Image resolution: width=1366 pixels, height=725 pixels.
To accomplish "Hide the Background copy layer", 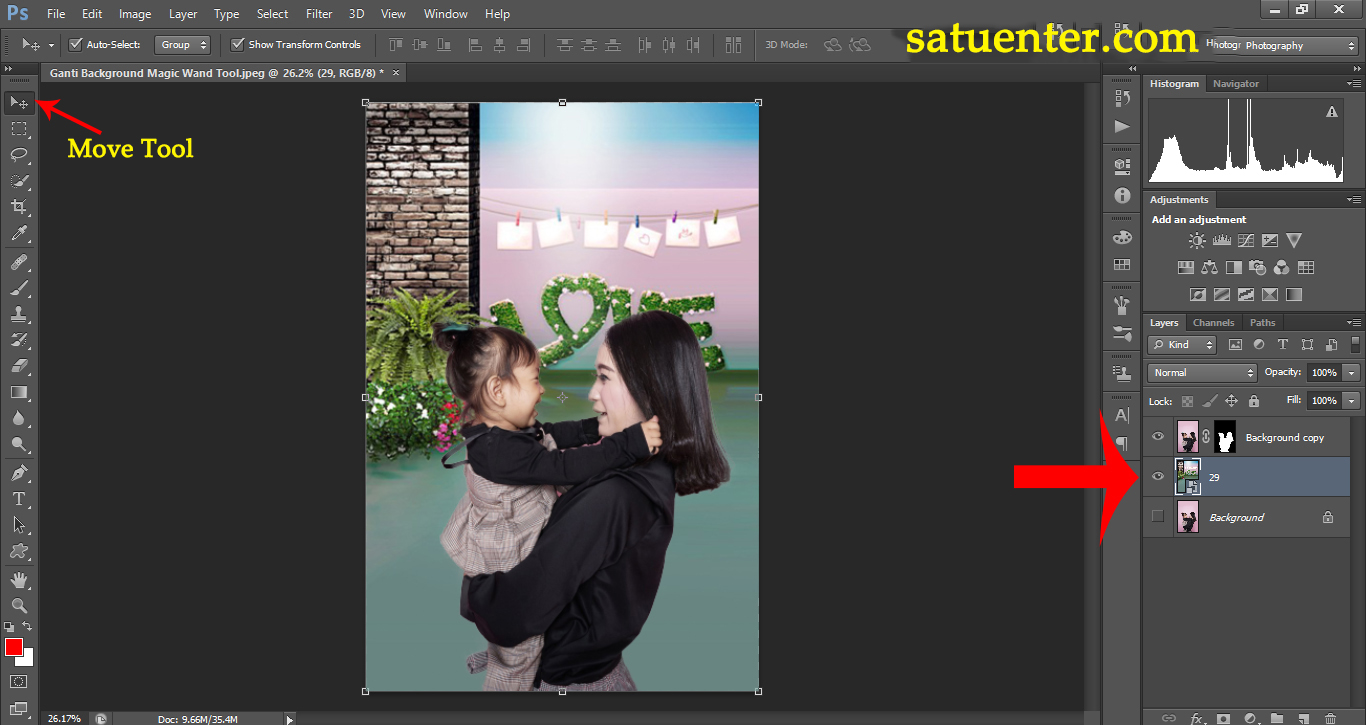I will coord(1158,437).
